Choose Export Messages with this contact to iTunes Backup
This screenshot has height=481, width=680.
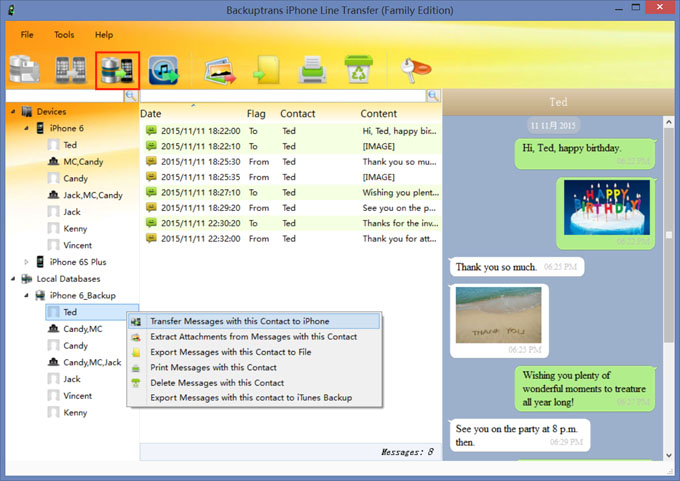pyautogui.click(x=254, y=398)
